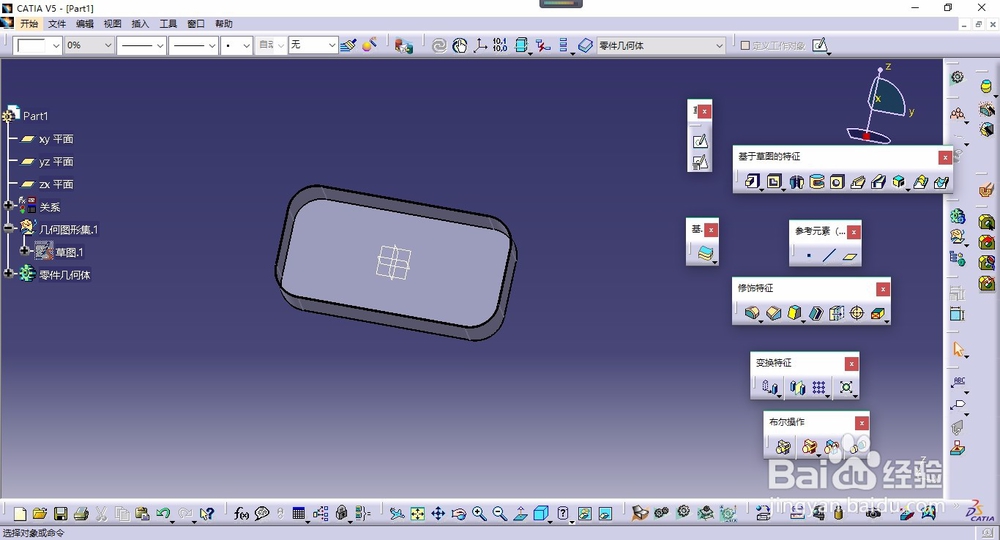Image resolution: width=1000 pixels, height=540 pixels.
Task: Select the Edge Fillet icon
Action: click(x=752, y=313)
